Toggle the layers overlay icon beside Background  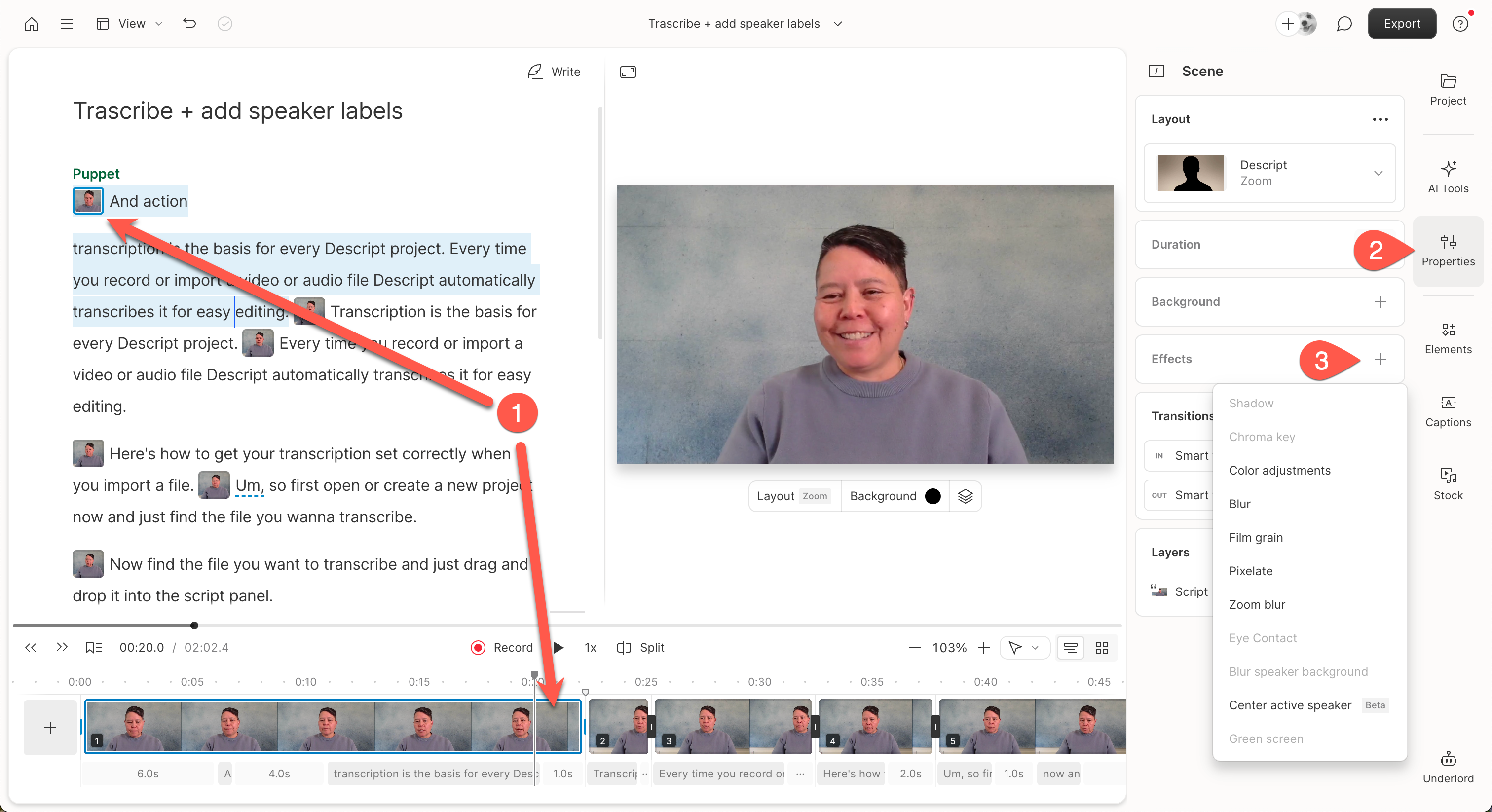(x=965, y=496)
